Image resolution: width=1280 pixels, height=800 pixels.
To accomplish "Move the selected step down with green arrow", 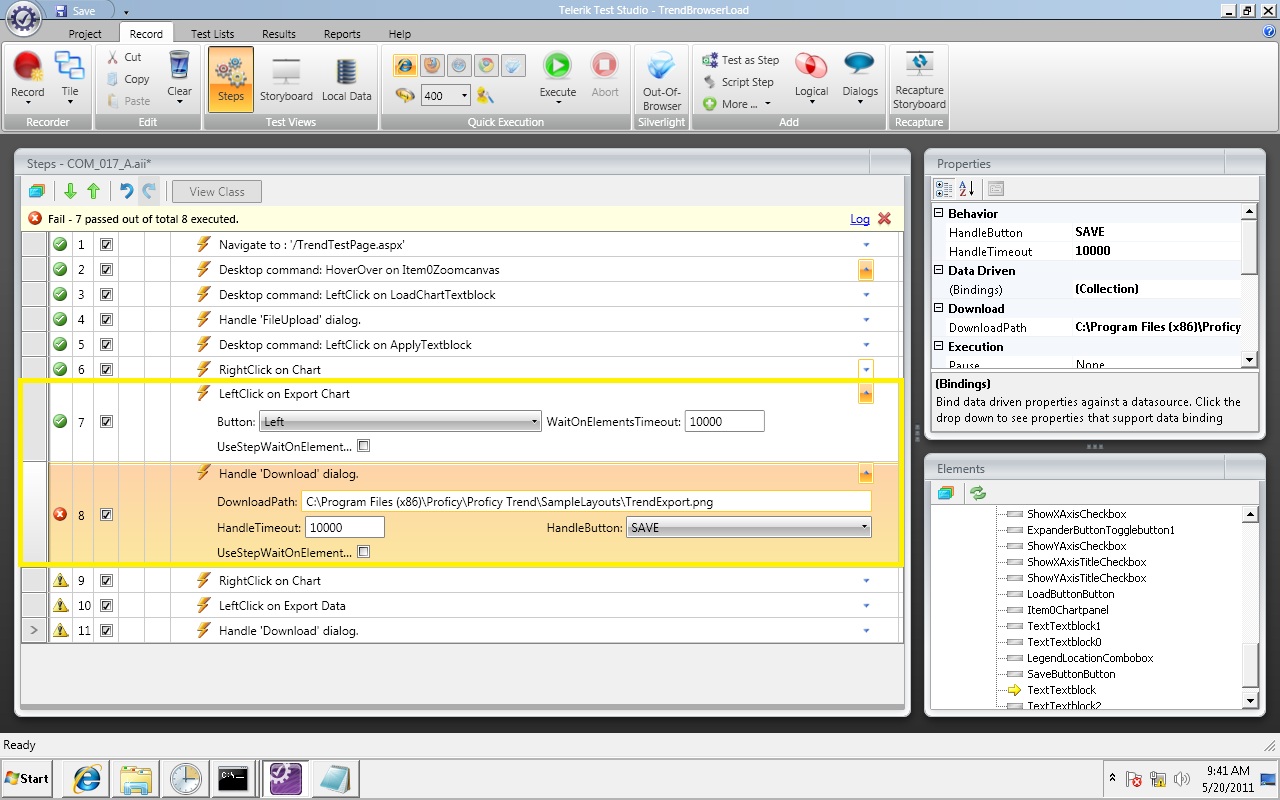I will point(70,191).
